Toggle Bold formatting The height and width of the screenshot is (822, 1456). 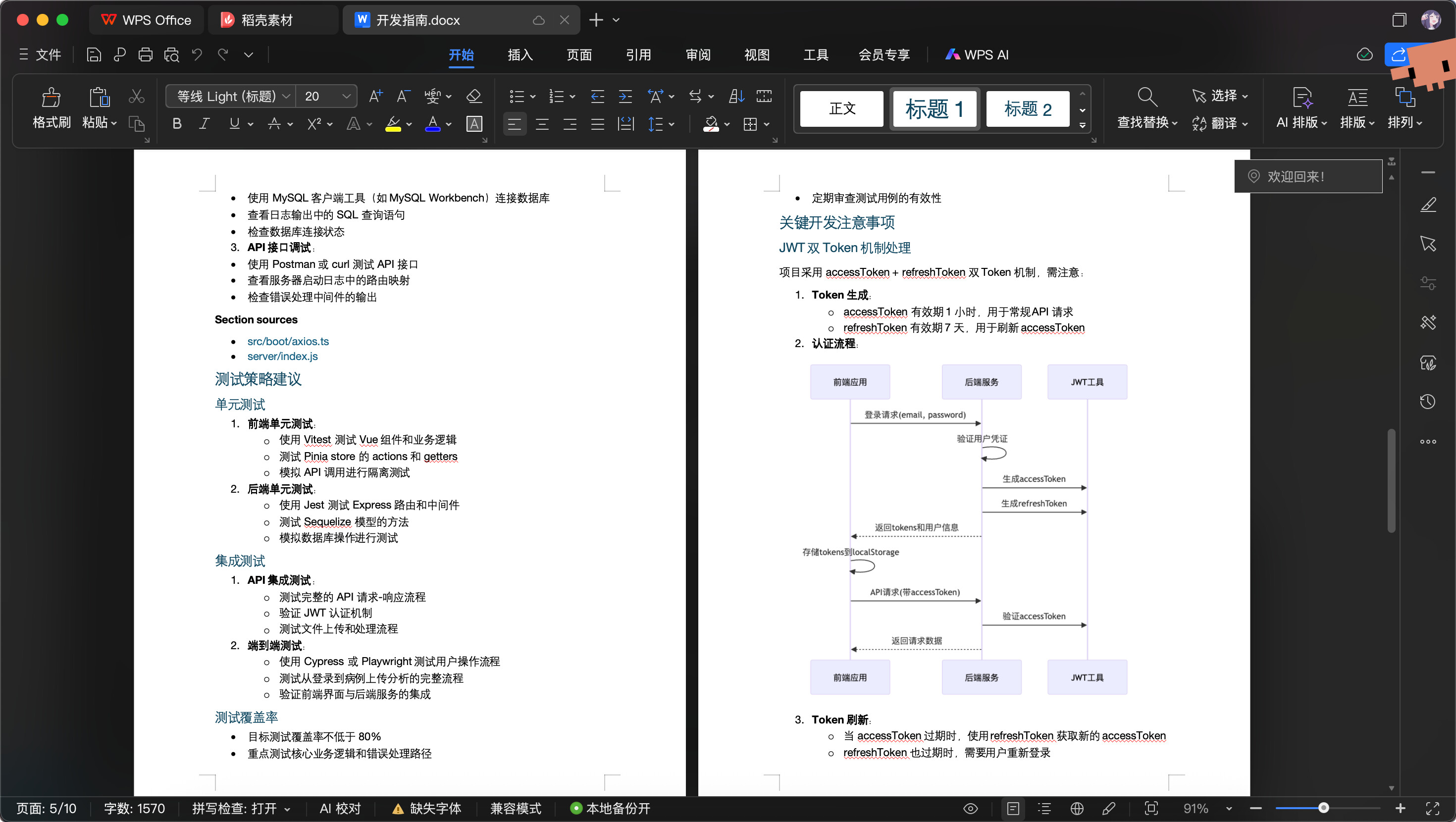(x=177, y=124)
